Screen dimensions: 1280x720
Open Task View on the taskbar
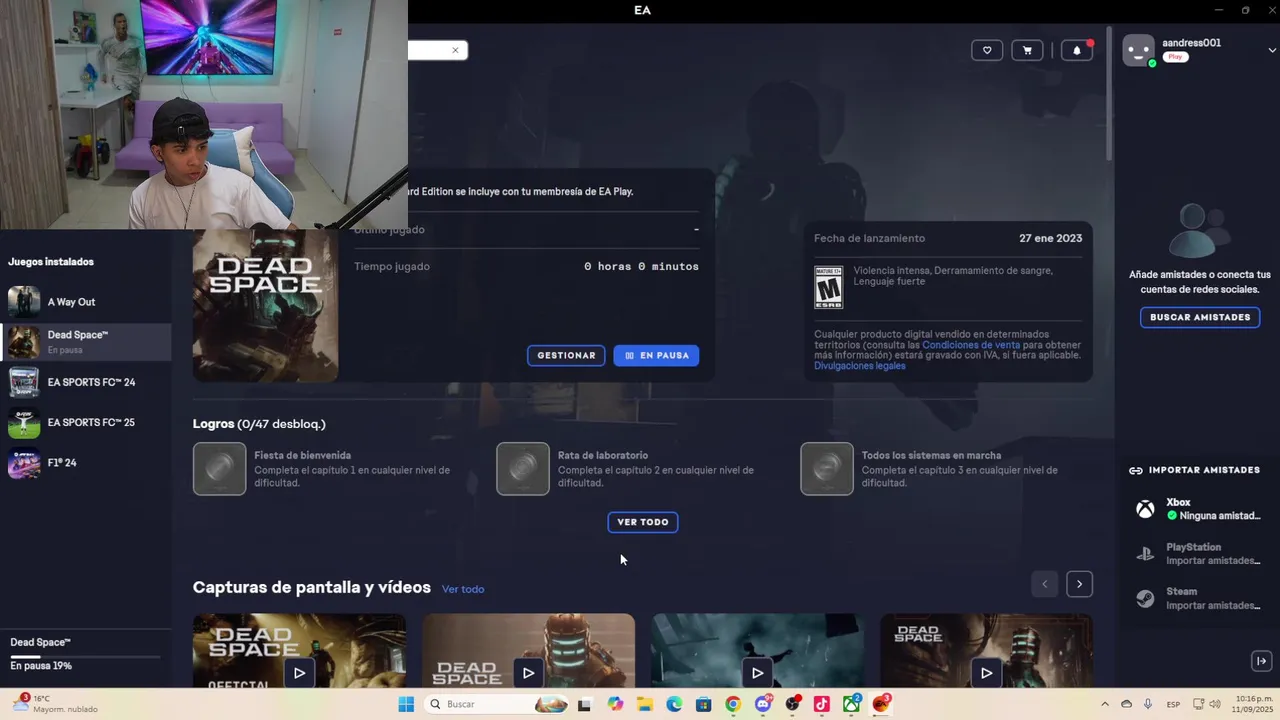pyautogui.click(x=585, y=704)
